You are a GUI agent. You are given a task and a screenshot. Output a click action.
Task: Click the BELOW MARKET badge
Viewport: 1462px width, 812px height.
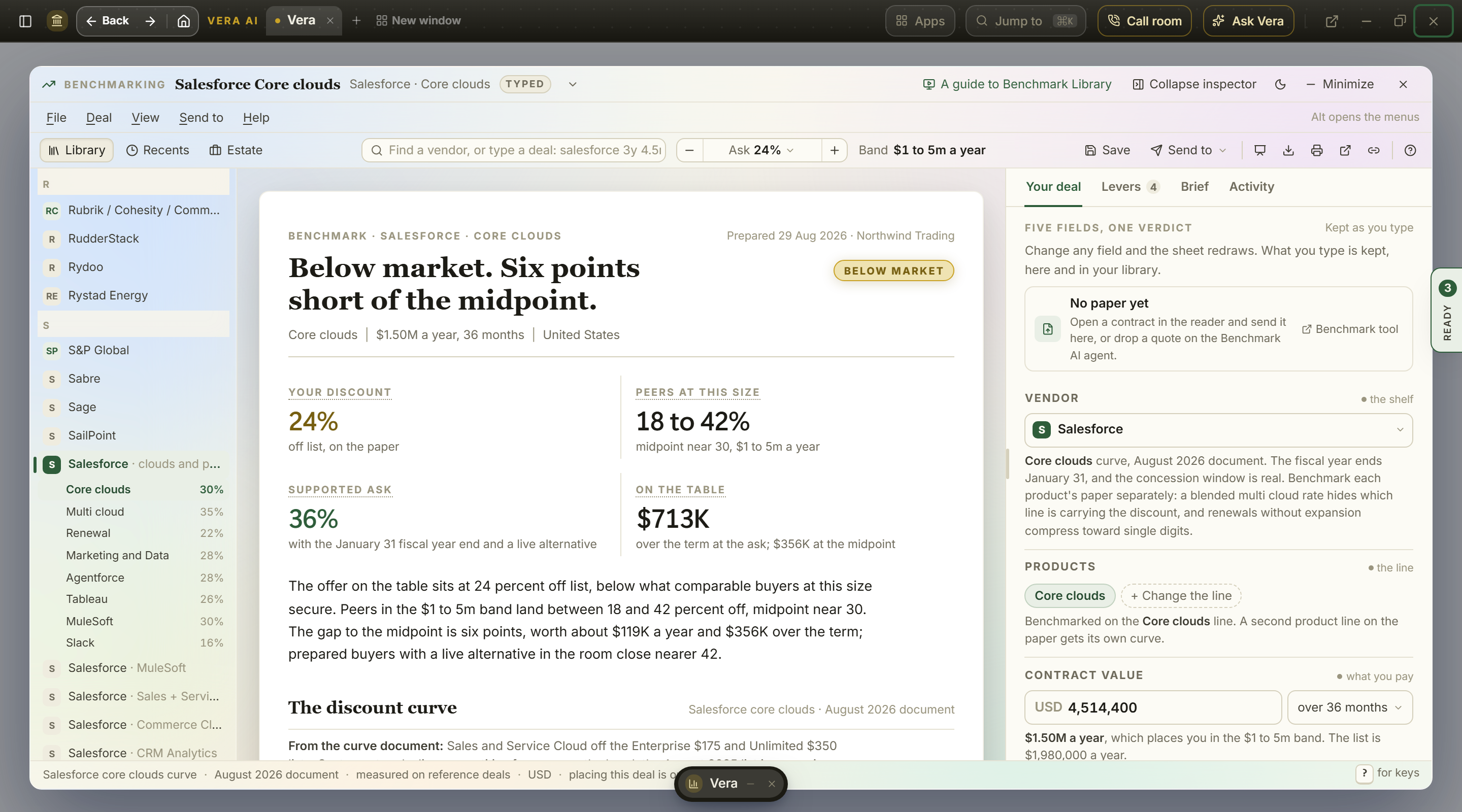(893, 270)
